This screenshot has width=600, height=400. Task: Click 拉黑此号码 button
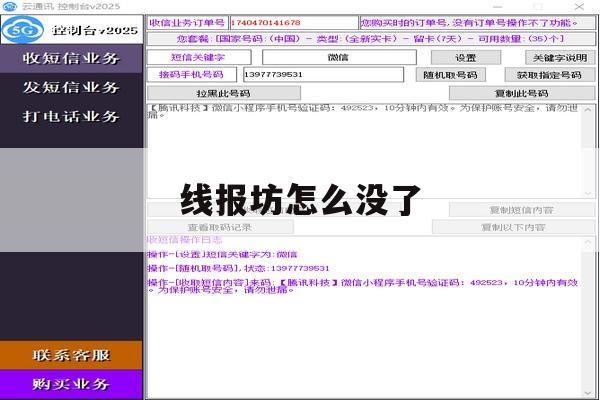point(224,93)
